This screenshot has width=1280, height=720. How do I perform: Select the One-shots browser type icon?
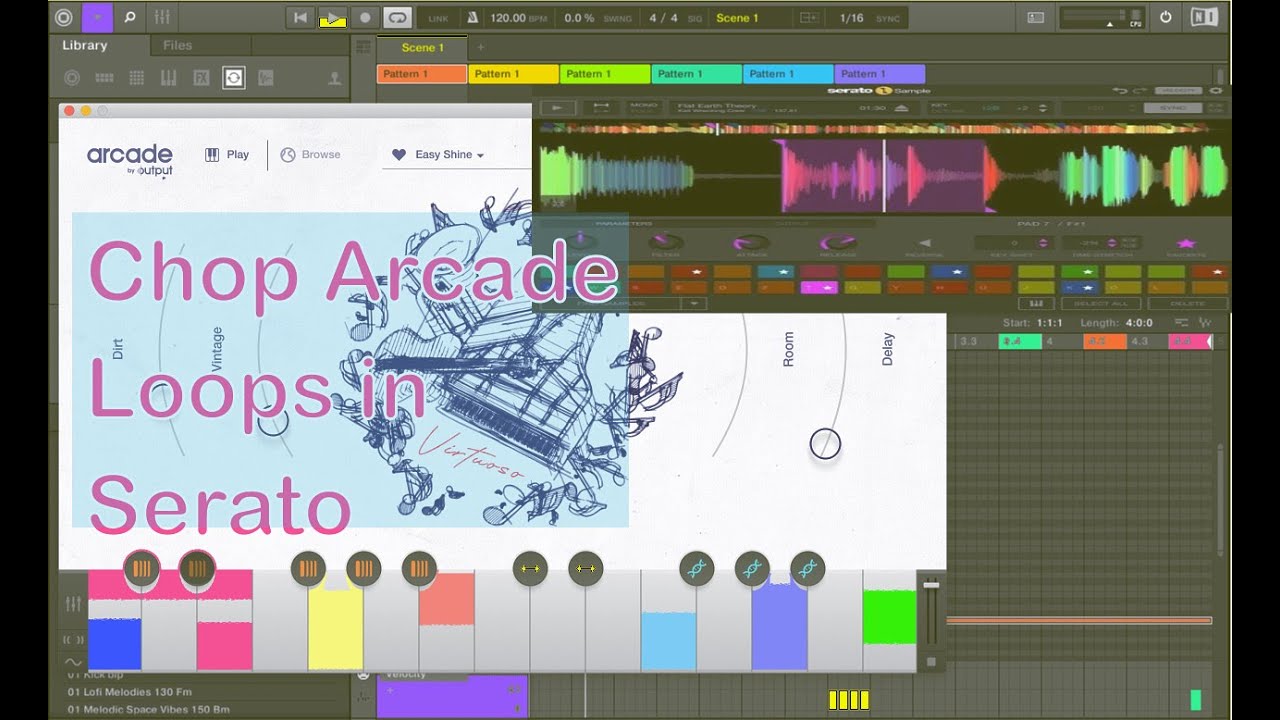point(266,78)
